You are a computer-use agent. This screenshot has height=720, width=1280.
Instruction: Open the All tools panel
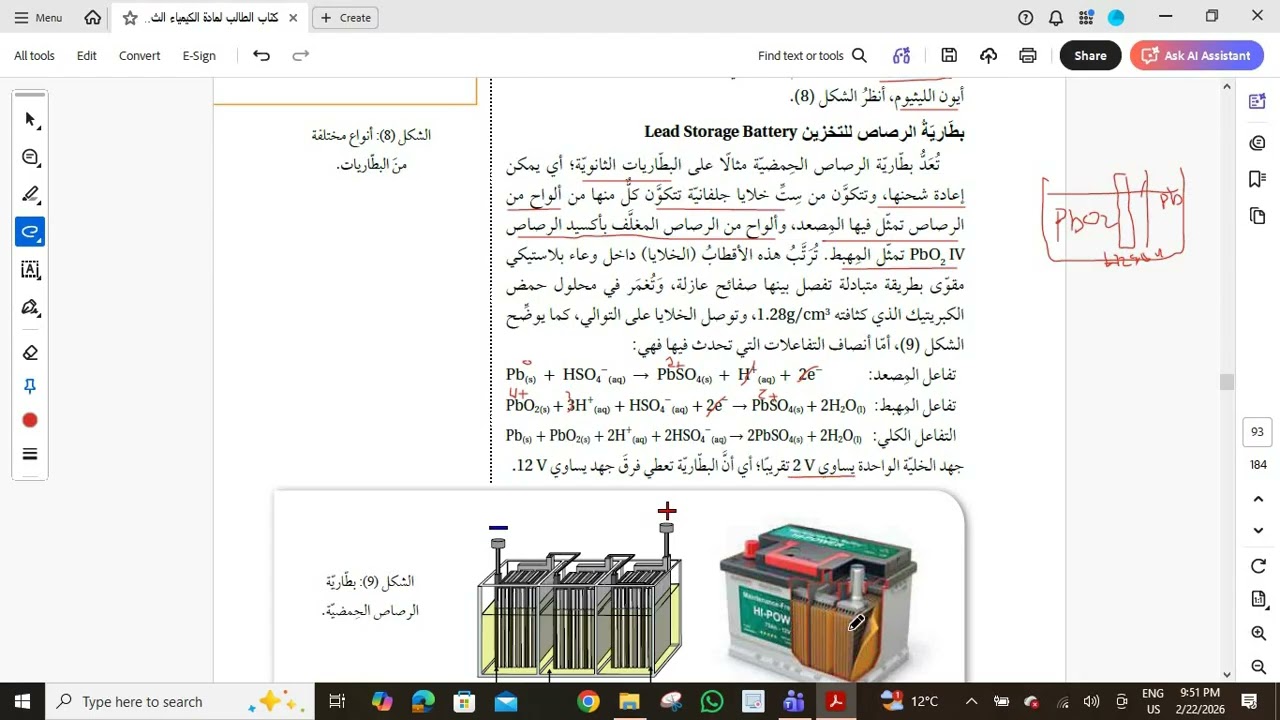[x=34, y=56]
